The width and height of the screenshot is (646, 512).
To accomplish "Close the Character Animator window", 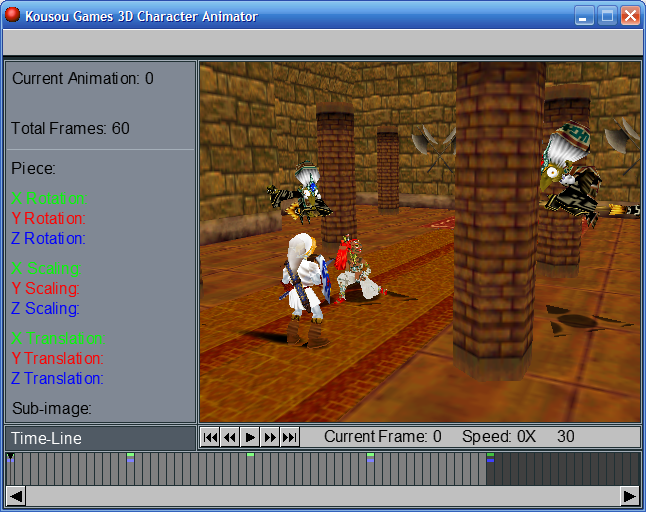I will pyautogui.click(x=630, y=16).
